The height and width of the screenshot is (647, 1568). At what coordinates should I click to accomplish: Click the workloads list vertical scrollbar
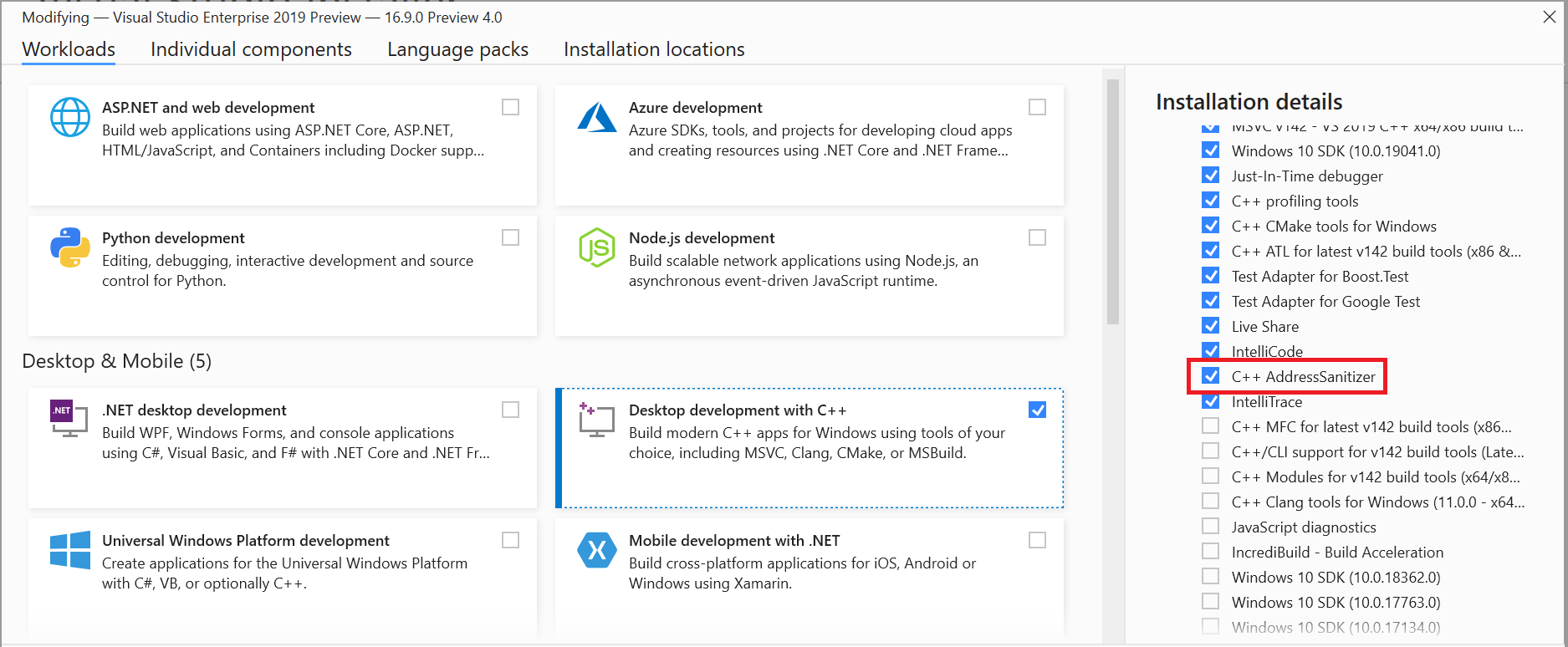pos(1112,201)
